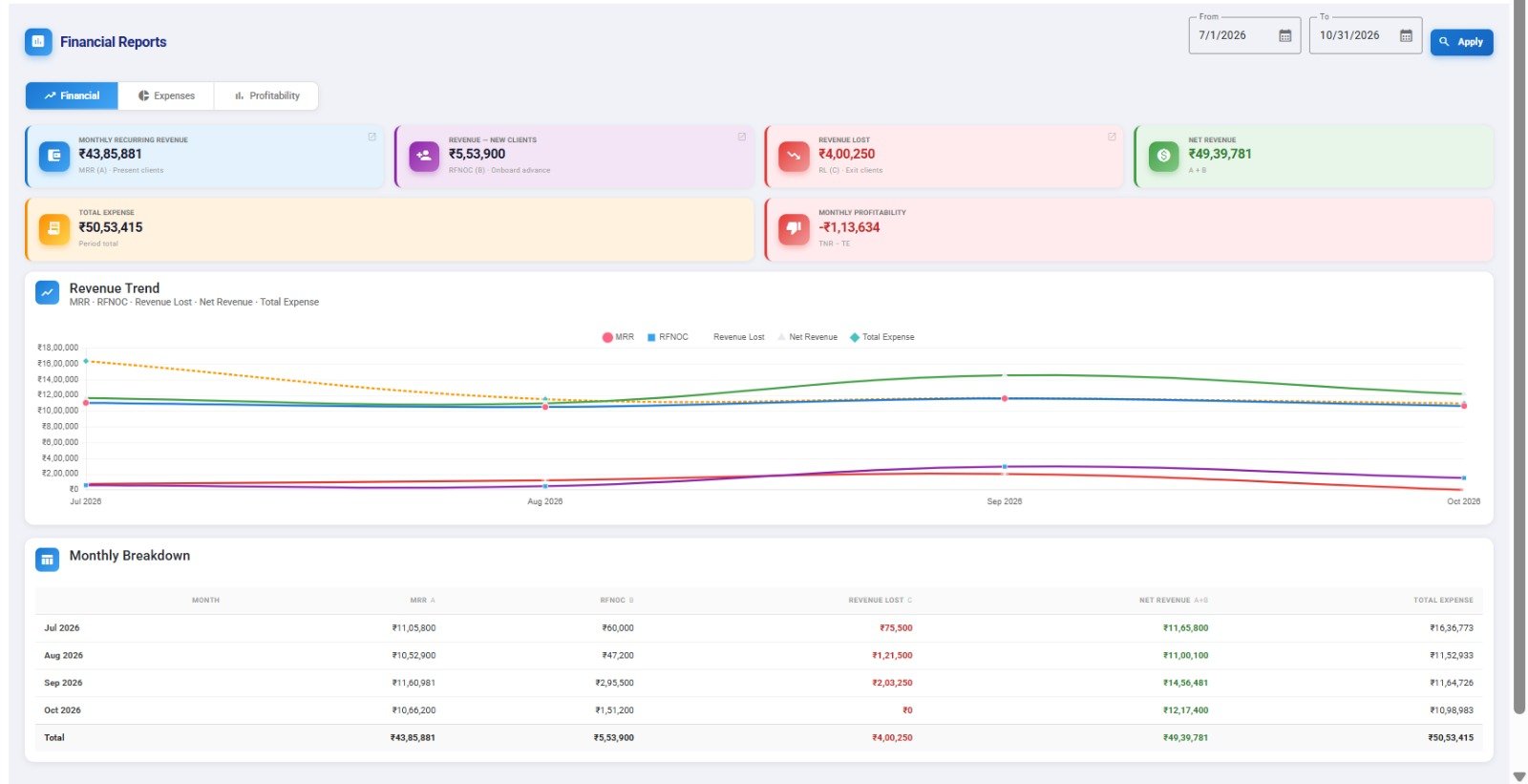1528x784 pixels.
Task: Click the Revenue Lost column header
Action: click(881, 601)
